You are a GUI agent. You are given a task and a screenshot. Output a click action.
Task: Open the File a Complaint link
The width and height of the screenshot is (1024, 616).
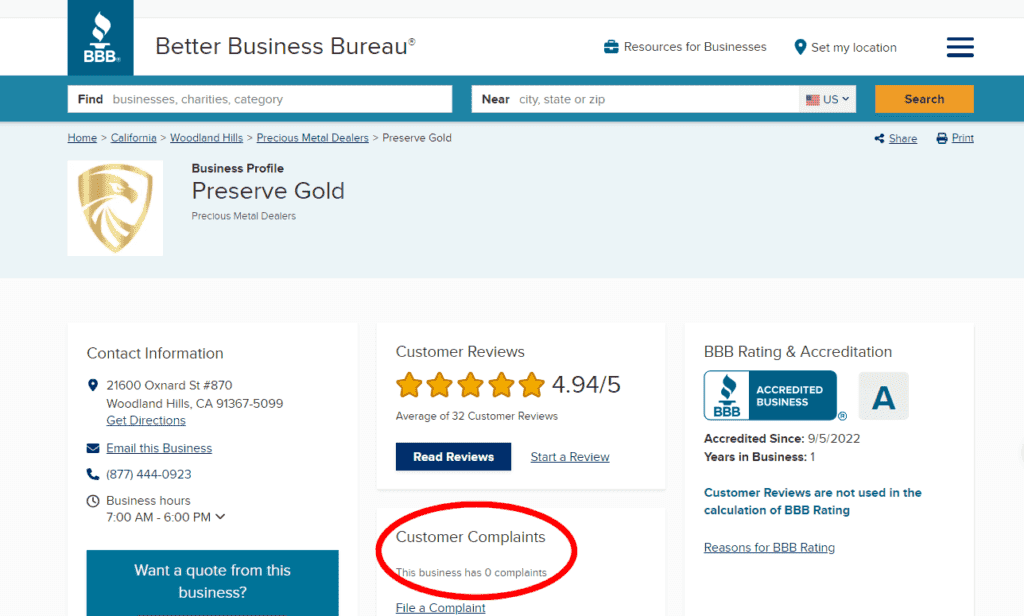pos(440,607)
